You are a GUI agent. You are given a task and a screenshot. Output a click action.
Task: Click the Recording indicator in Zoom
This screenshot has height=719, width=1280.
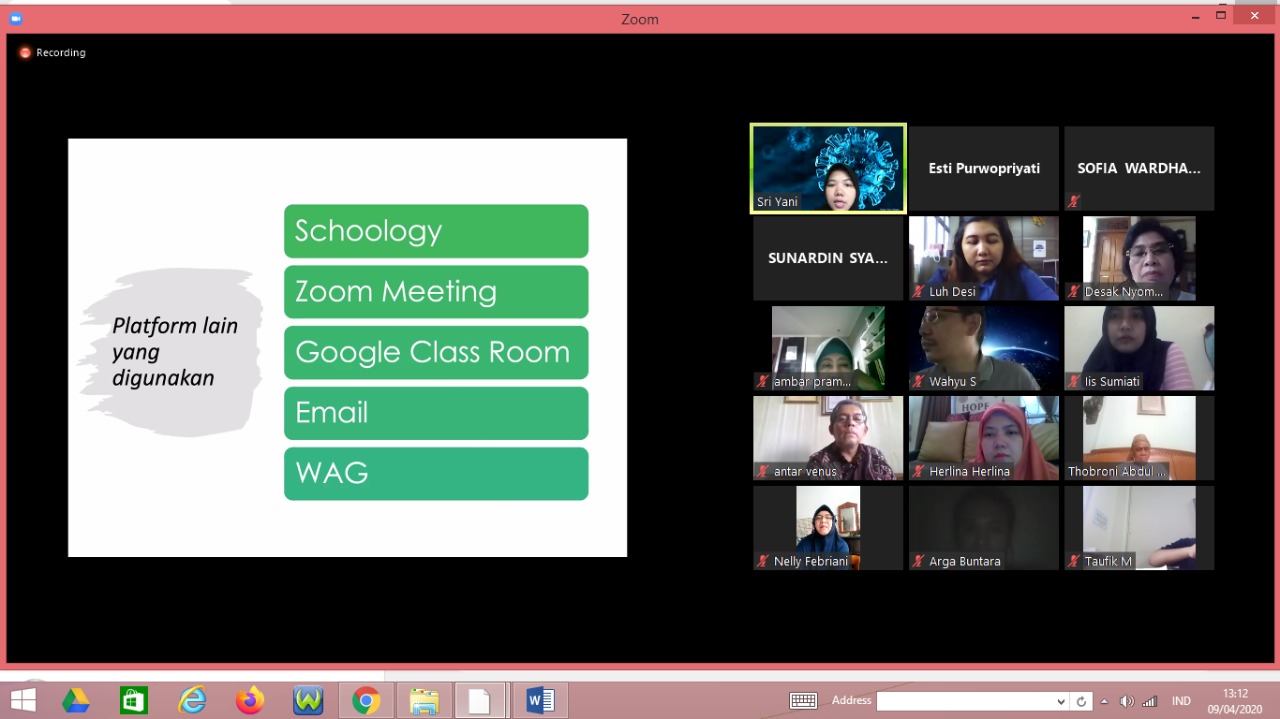tap(52, 53)
